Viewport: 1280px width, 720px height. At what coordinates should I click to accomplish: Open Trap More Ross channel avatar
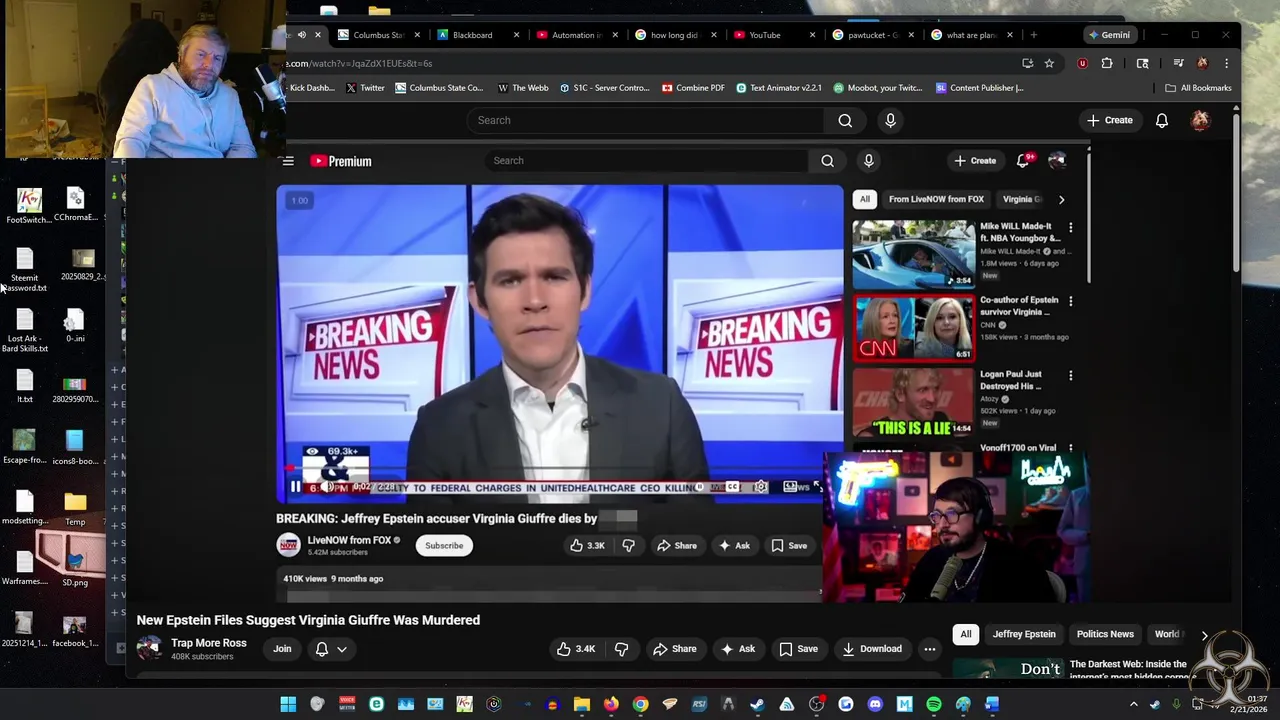(149, 648)
